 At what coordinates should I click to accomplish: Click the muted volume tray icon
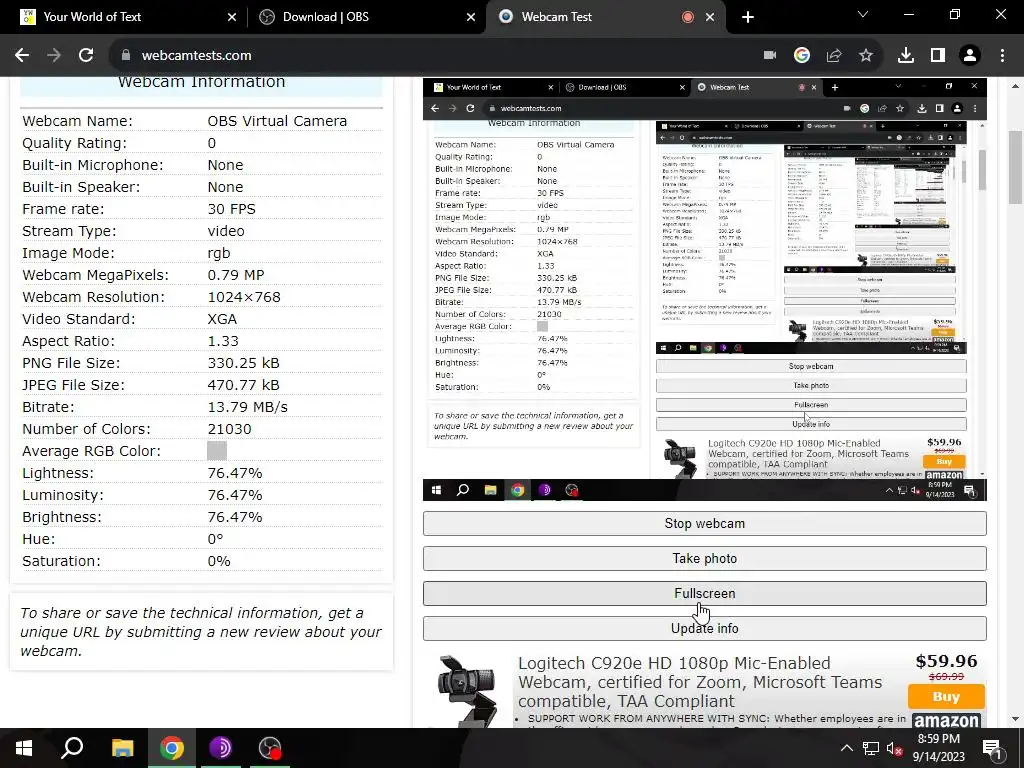895,748
